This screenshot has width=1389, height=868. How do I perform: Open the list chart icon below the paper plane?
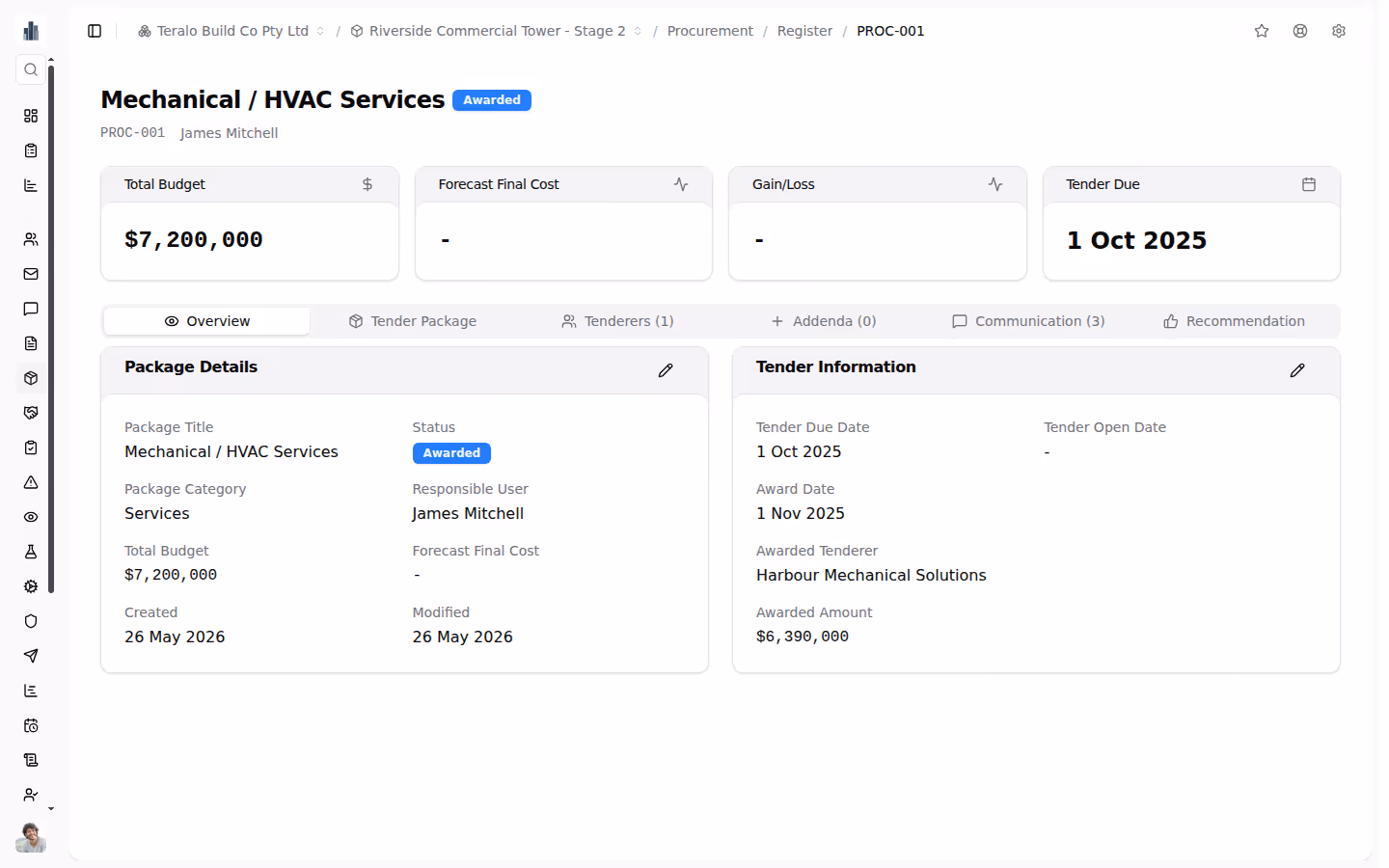[x=31, y=691]
